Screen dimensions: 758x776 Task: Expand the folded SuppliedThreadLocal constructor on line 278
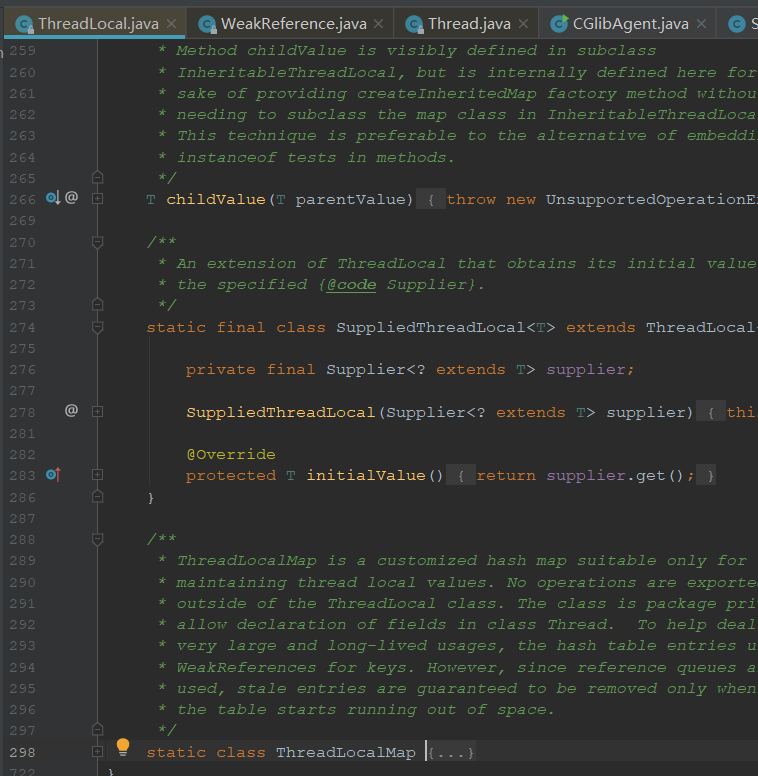[97, 412]
